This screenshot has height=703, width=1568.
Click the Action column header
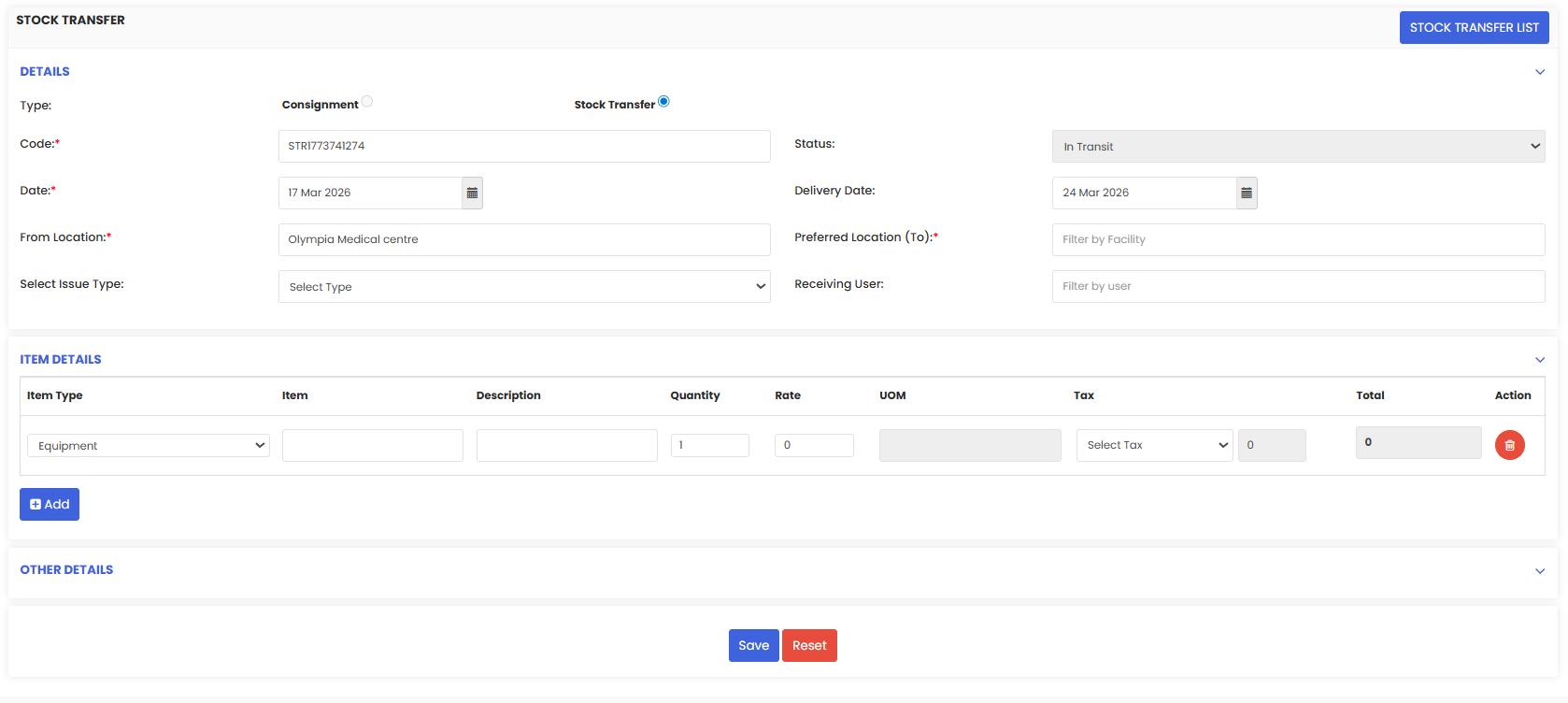1513,395
